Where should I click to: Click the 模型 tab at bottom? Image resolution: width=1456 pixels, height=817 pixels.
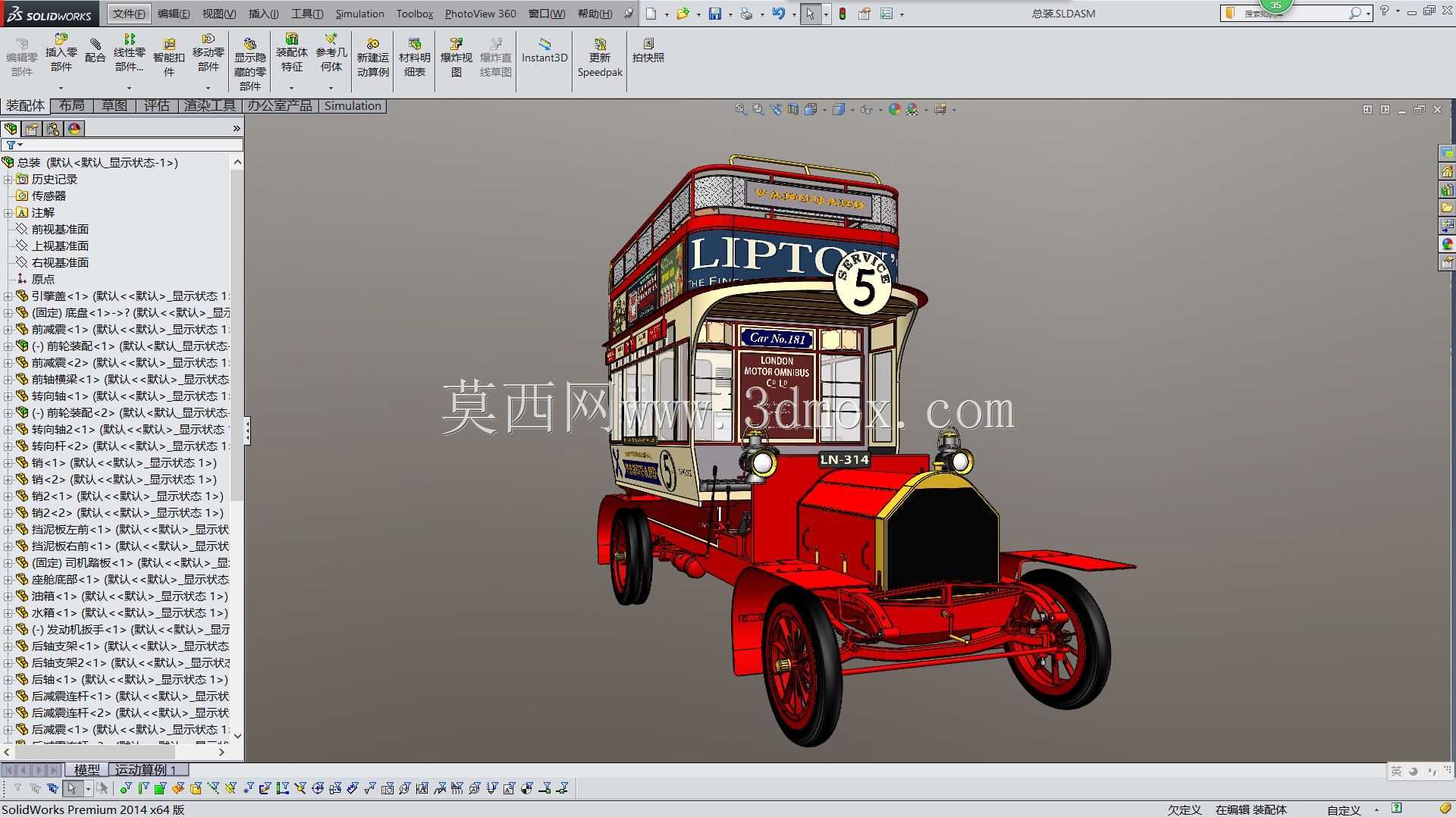pos(86,770)
